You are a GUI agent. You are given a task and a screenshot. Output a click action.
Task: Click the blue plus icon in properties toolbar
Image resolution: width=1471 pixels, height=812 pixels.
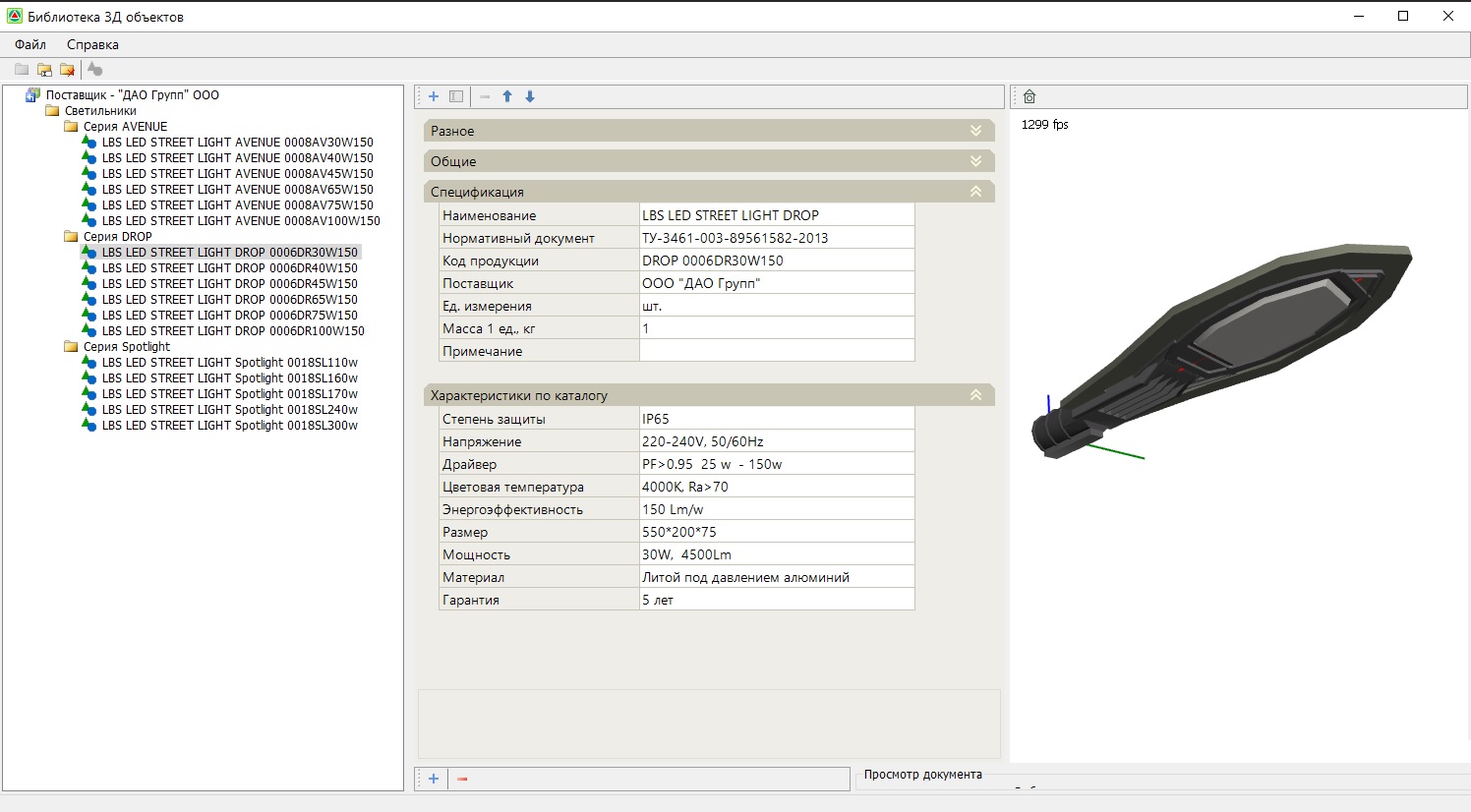tap(434, 96)
